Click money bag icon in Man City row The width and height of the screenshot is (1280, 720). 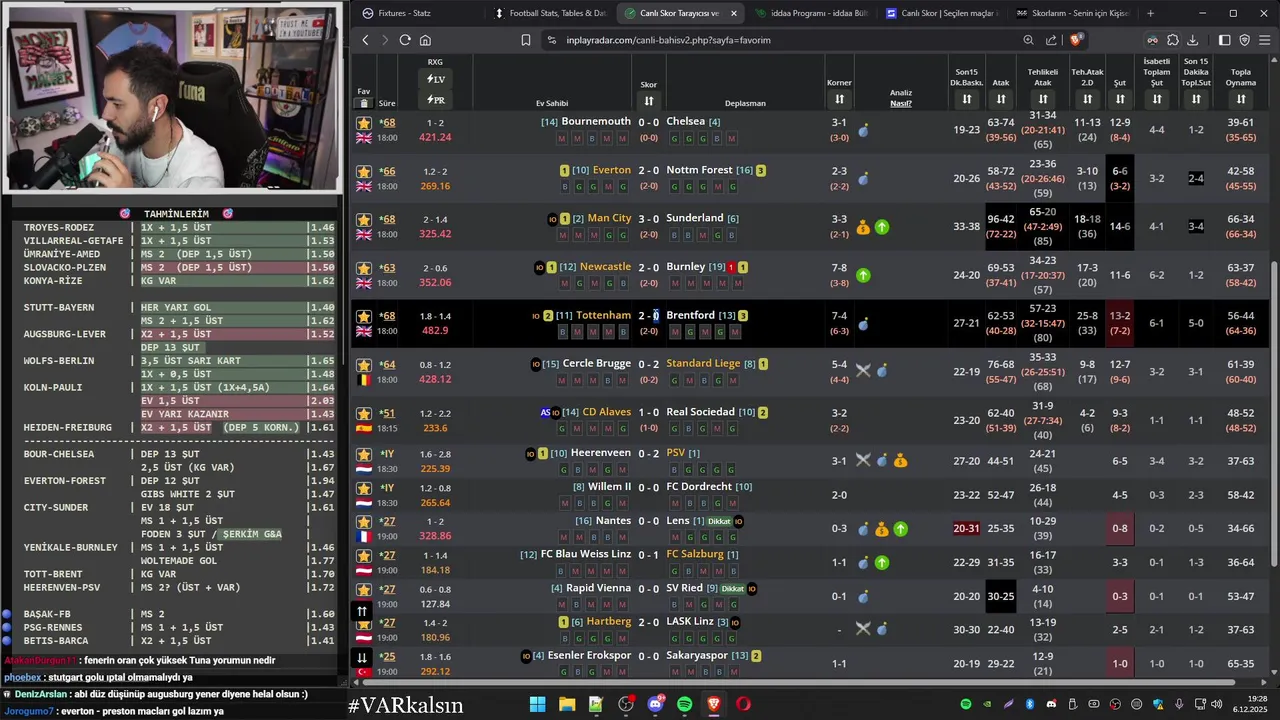[x=863, y=227]
